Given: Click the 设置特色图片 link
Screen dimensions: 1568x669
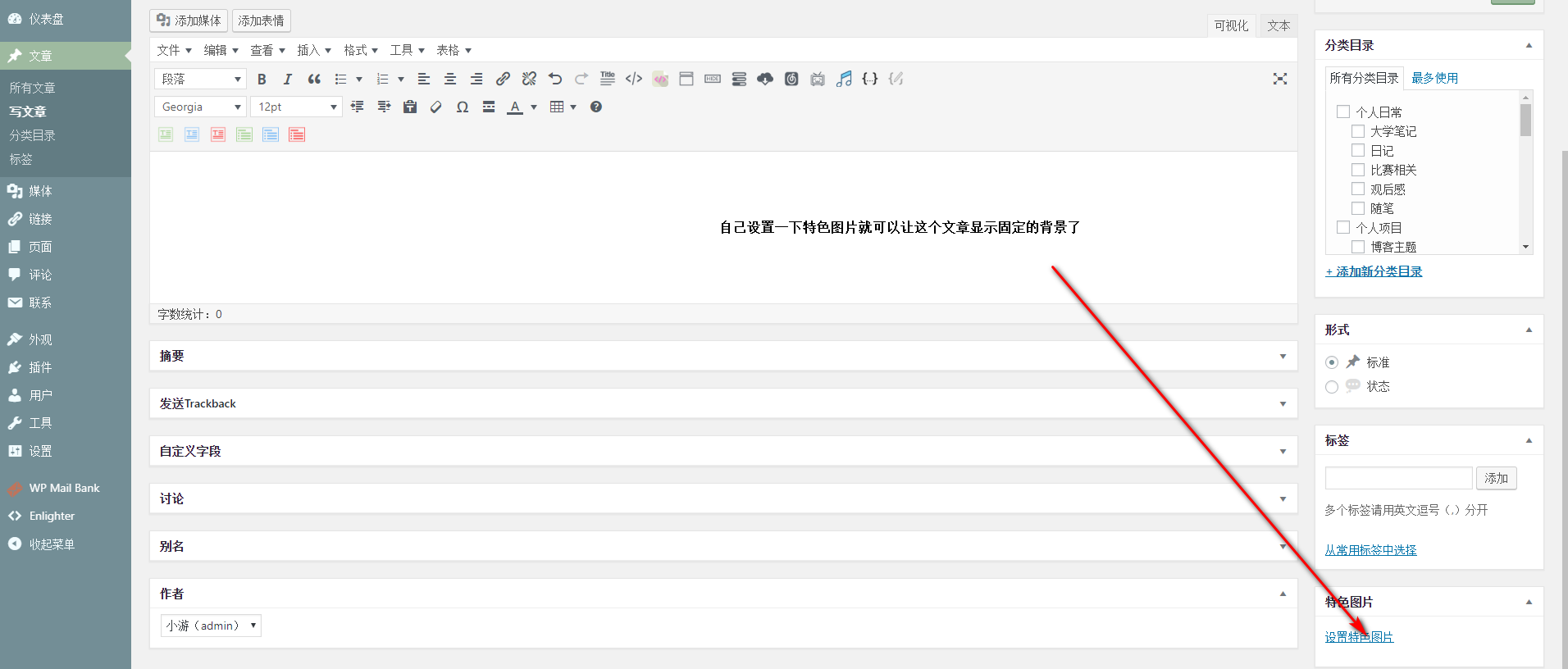Looking at the screenshot, I should click(1359, 637).
